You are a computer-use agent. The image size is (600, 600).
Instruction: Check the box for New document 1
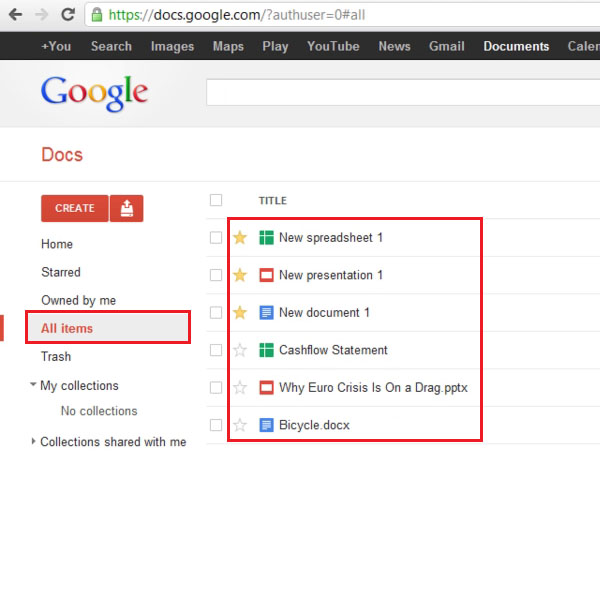coord(216,313)
